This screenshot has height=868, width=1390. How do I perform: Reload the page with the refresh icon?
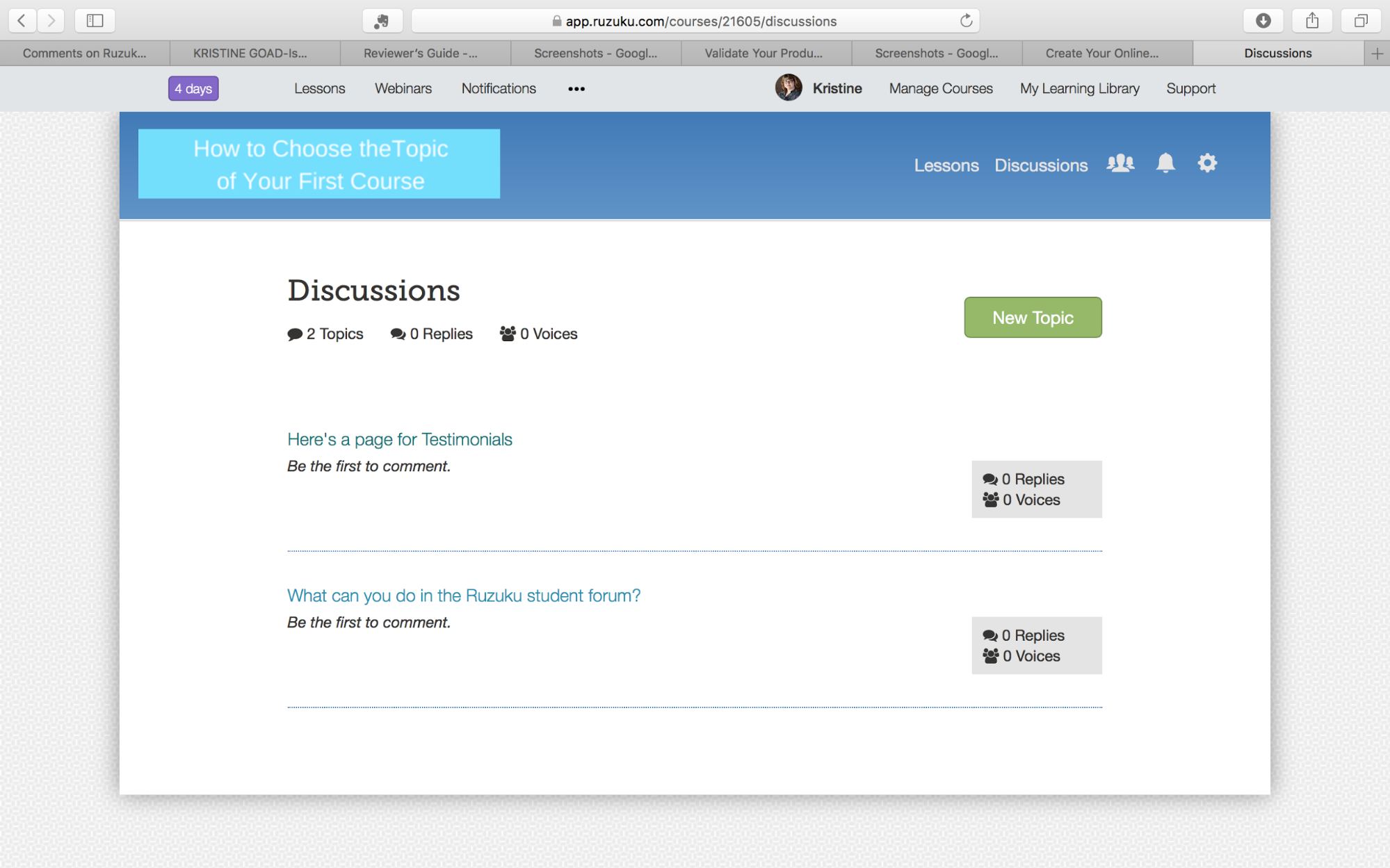click(x=966, y=21)
